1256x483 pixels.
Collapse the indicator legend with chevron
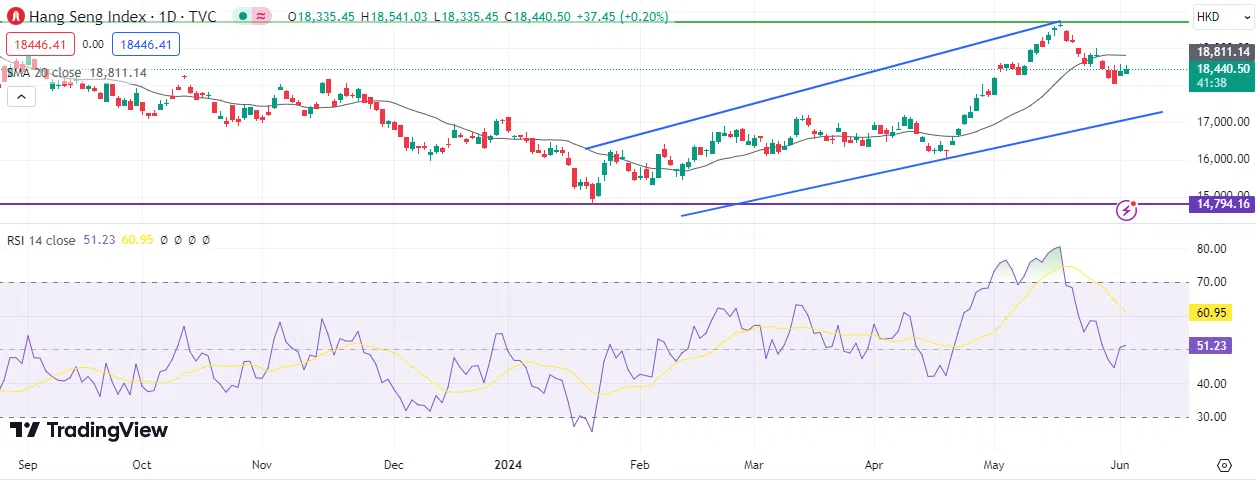point(22,96)
